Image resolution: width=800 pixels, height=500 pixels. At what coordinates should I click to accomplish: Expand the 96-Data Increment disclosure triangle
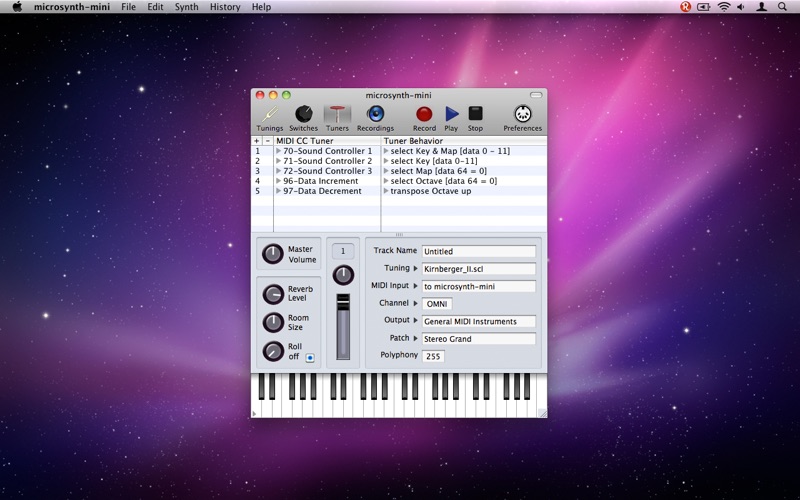[x=279, y=181]
